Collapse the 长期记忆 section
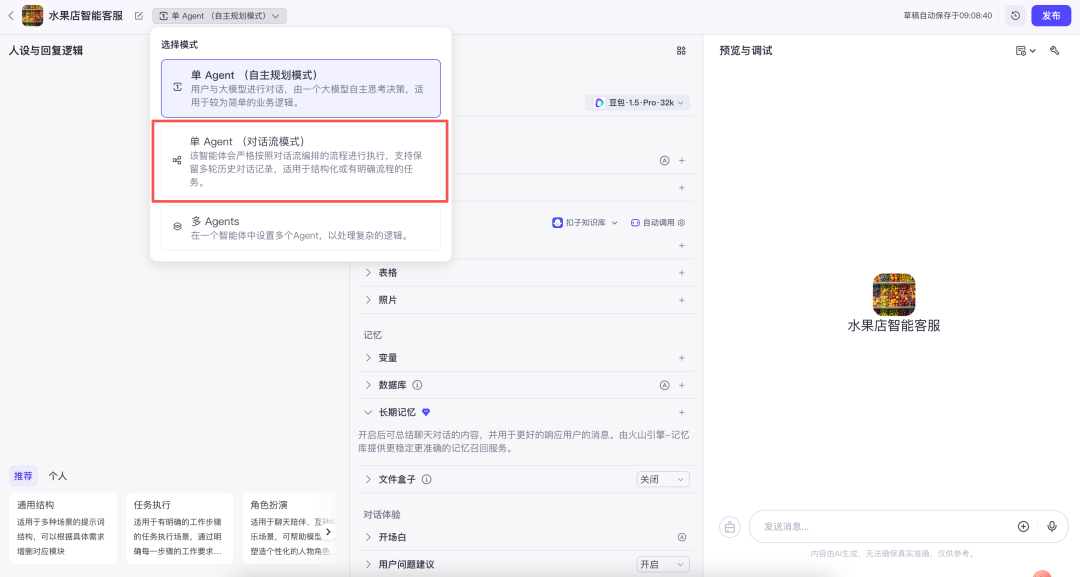Screen dimensions: 1080x577 tap(368, 412)
